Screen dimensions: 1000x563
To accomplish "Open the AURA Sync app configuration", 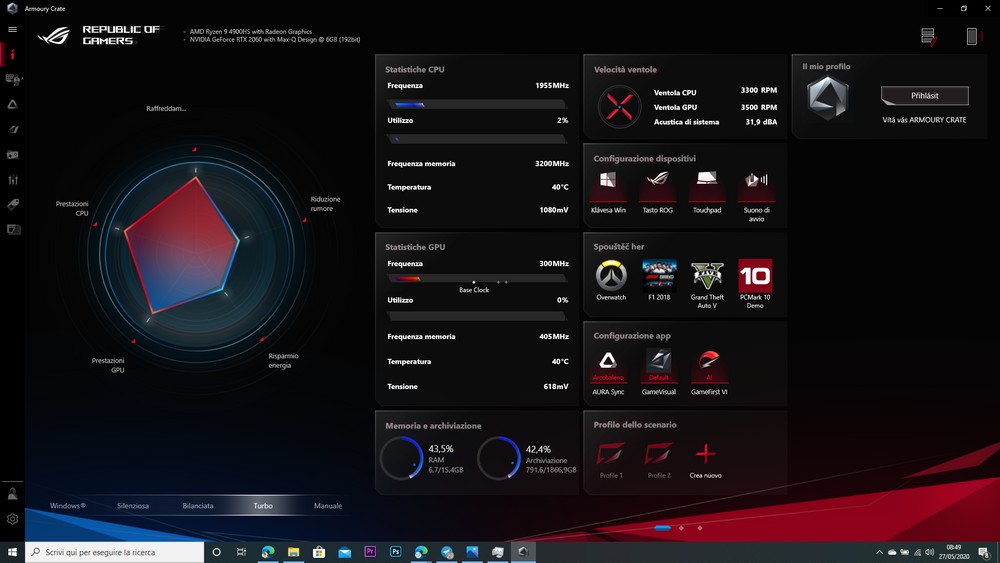I will pyautogui.click(x=608, y=363).
